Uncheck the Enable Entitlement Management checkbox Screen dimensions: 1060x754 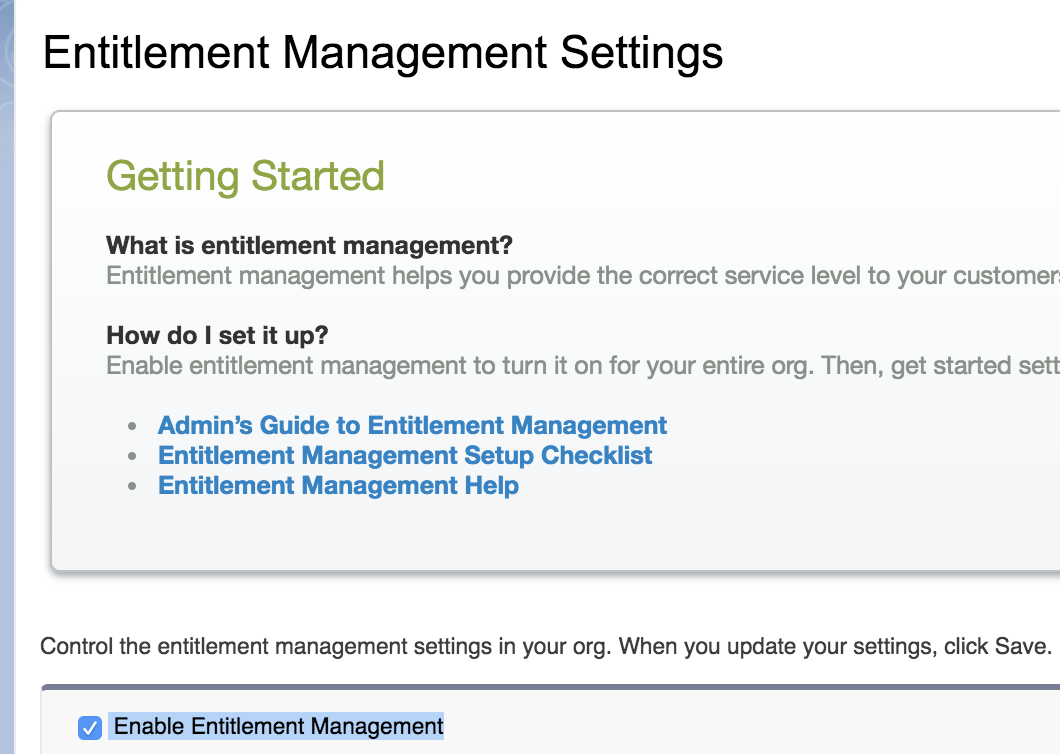pyautogui.click(x=90, y=727)
